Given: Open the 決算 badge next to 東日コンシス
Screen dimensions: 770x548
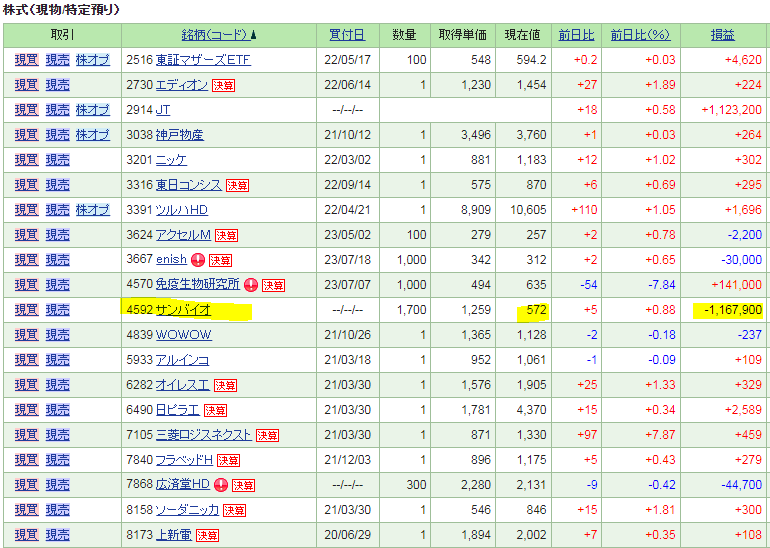Looking at the screenshot, I should click(237, 186).
